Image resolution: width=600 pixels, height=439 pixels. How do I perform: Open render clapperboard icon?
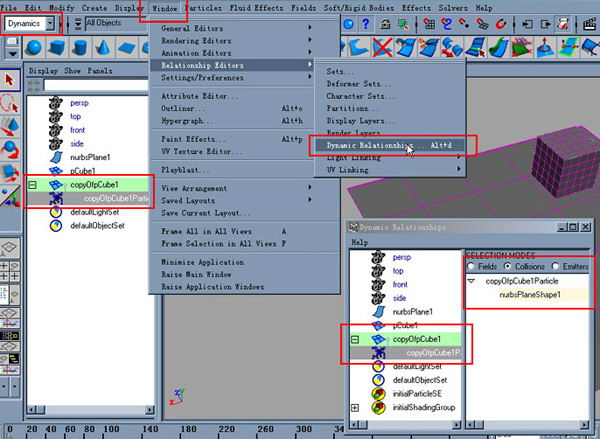pos(590,24)
